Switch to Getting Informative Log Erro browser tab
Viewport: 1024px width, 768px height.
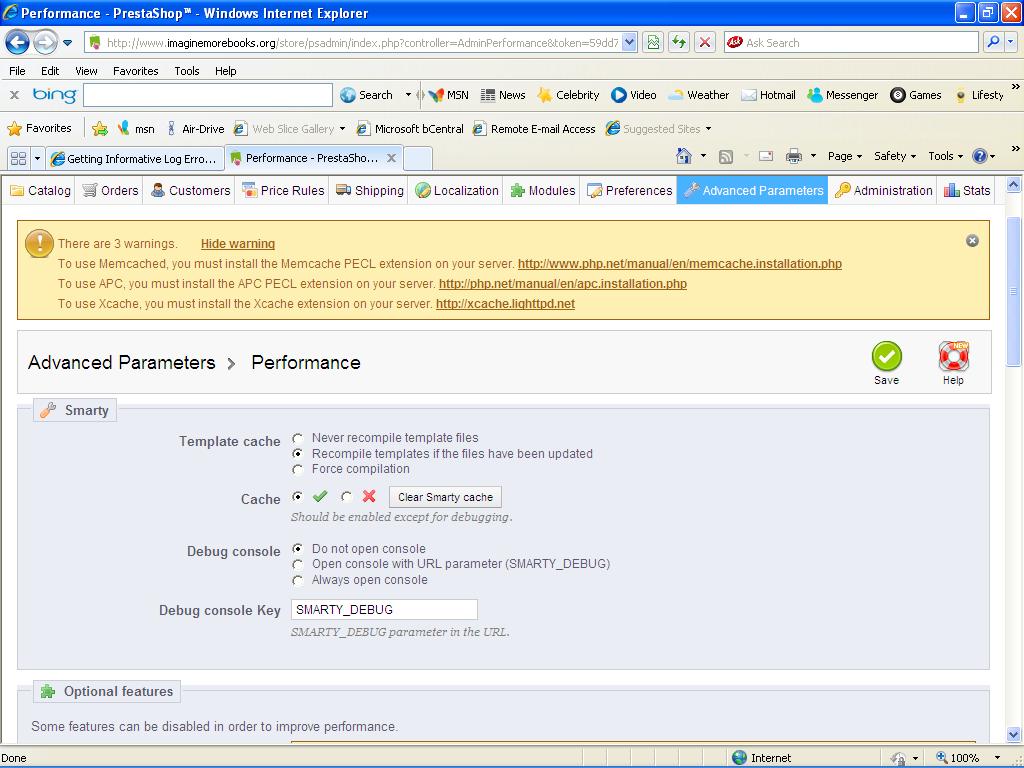tap(135, 159)
